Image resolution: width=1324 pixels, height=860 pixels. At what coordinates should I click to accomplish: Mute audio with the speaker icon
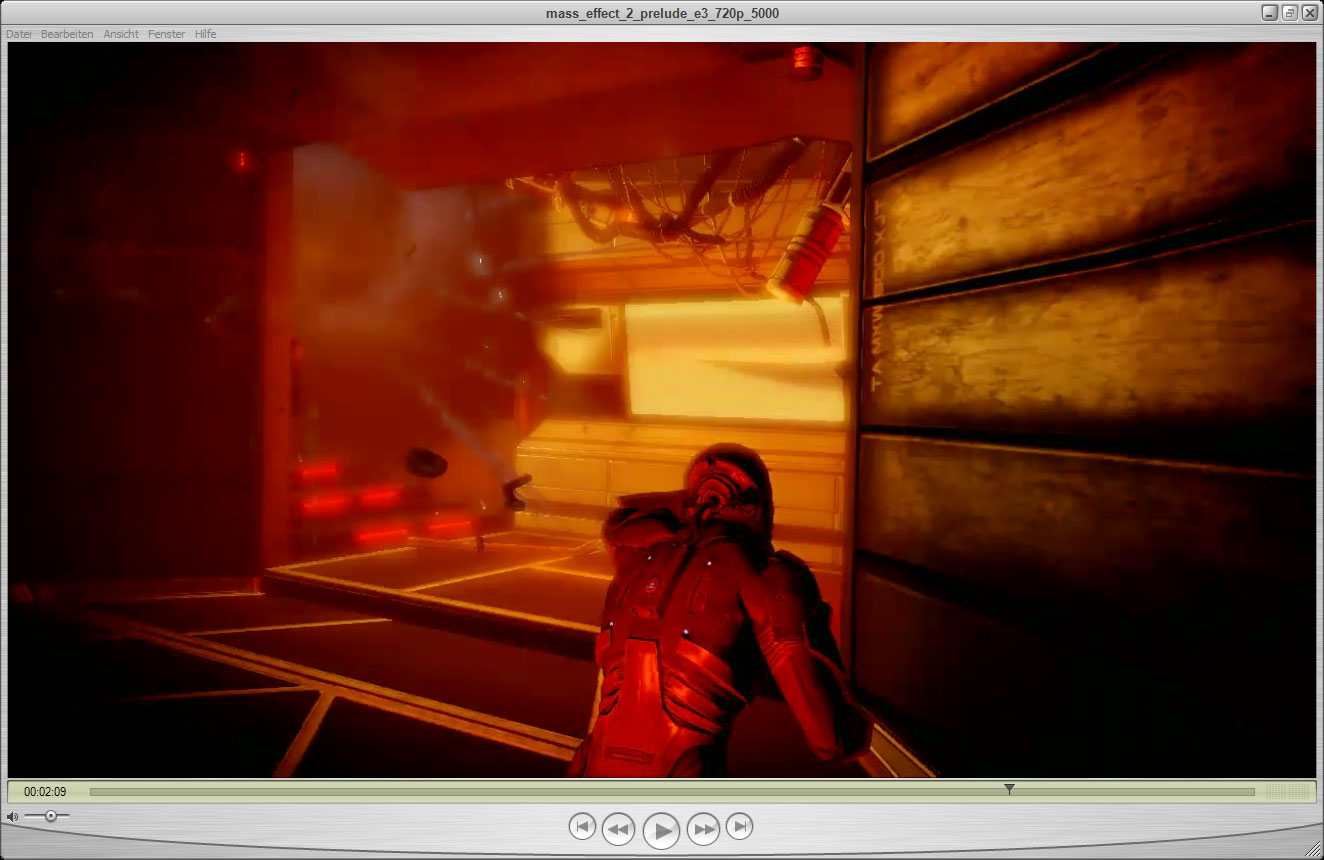coord(12,817)
